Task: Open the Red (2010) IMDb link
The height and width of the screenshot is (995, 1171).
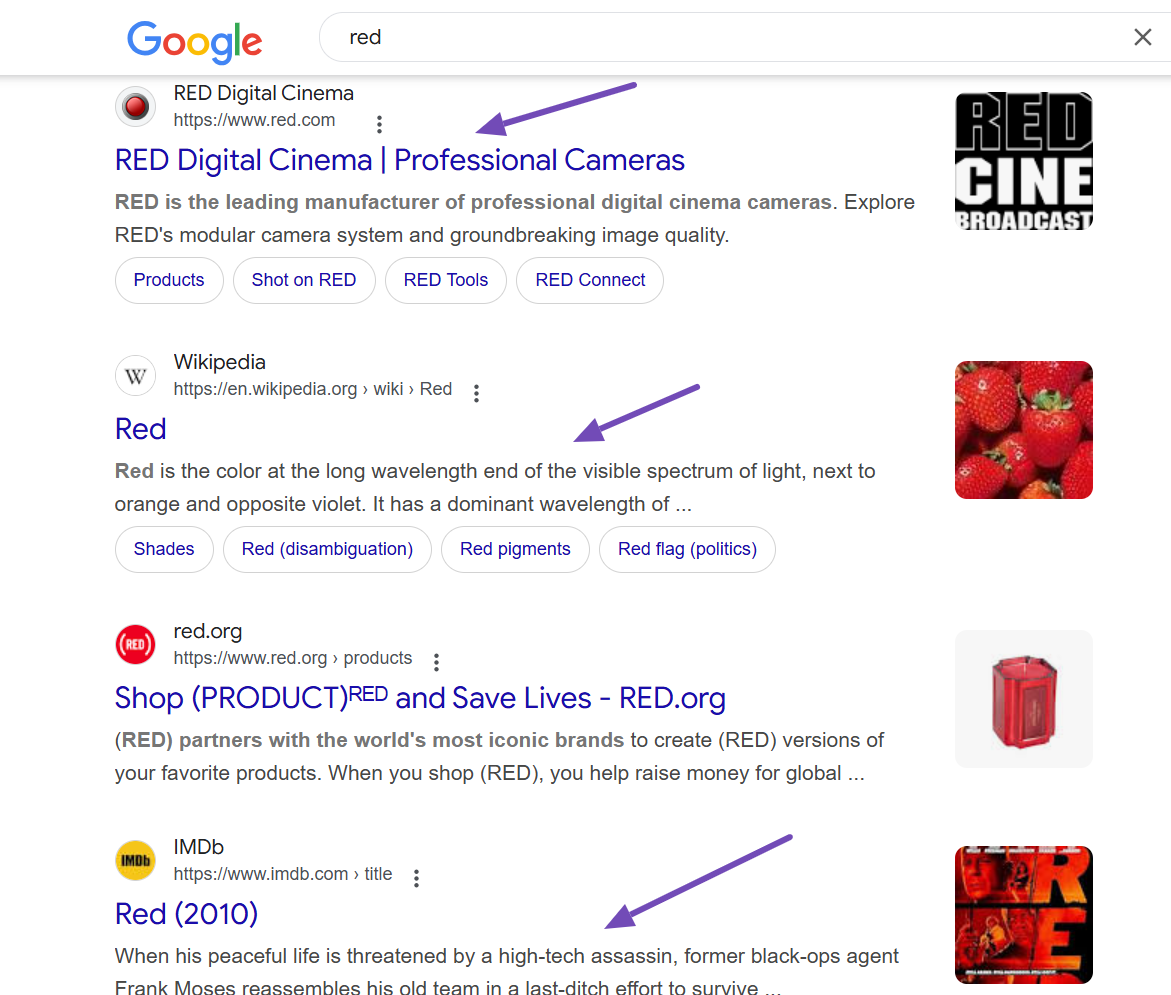Action: (x=186, y=914)
